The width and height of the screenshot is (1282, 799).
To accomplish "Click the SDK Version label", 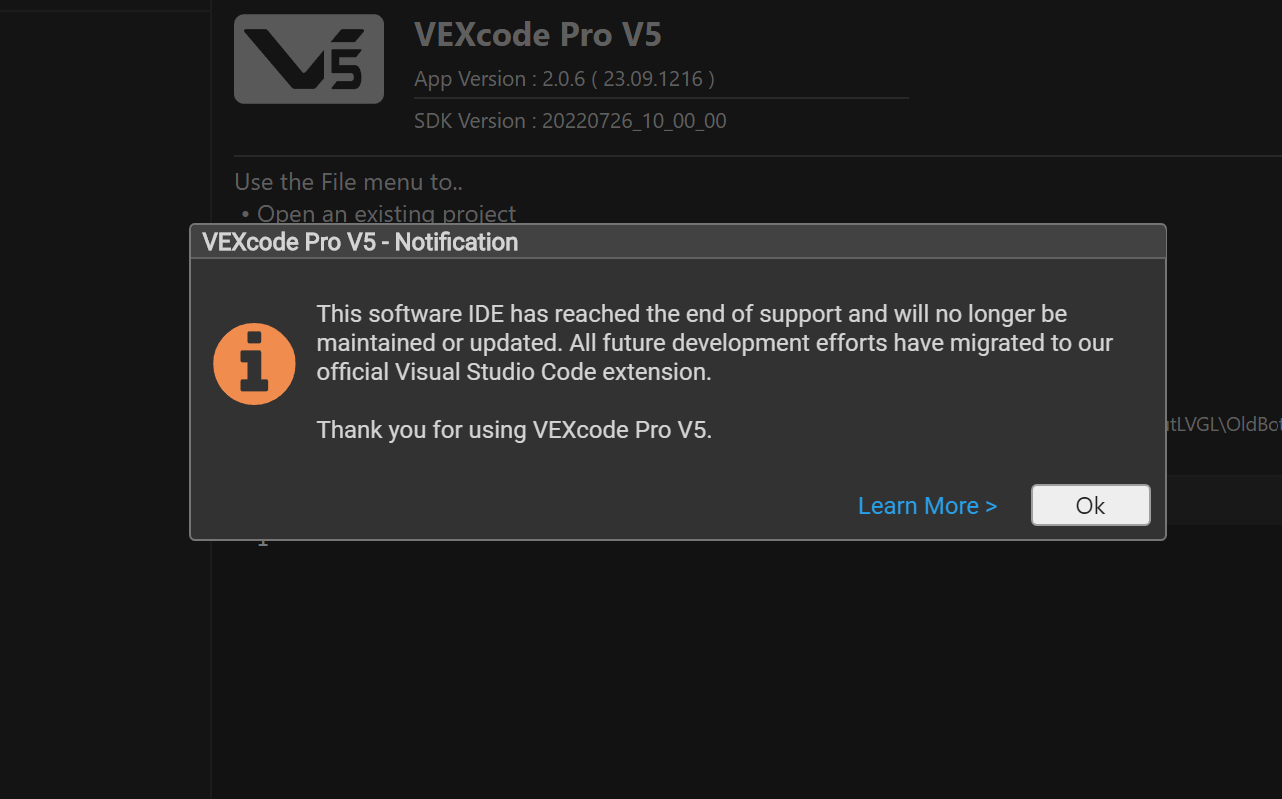I will point(570,120).
